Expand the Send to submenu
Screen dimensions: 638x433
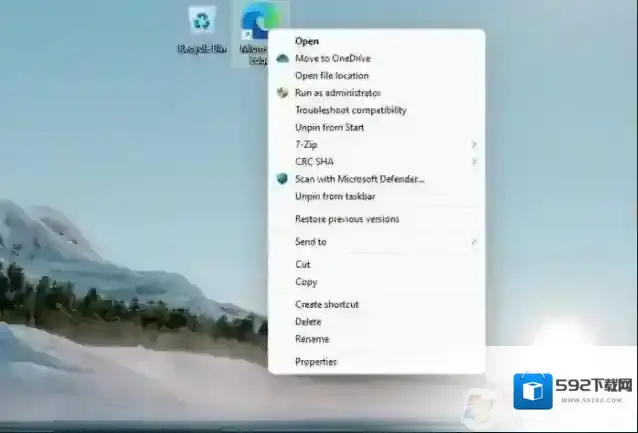311,241
